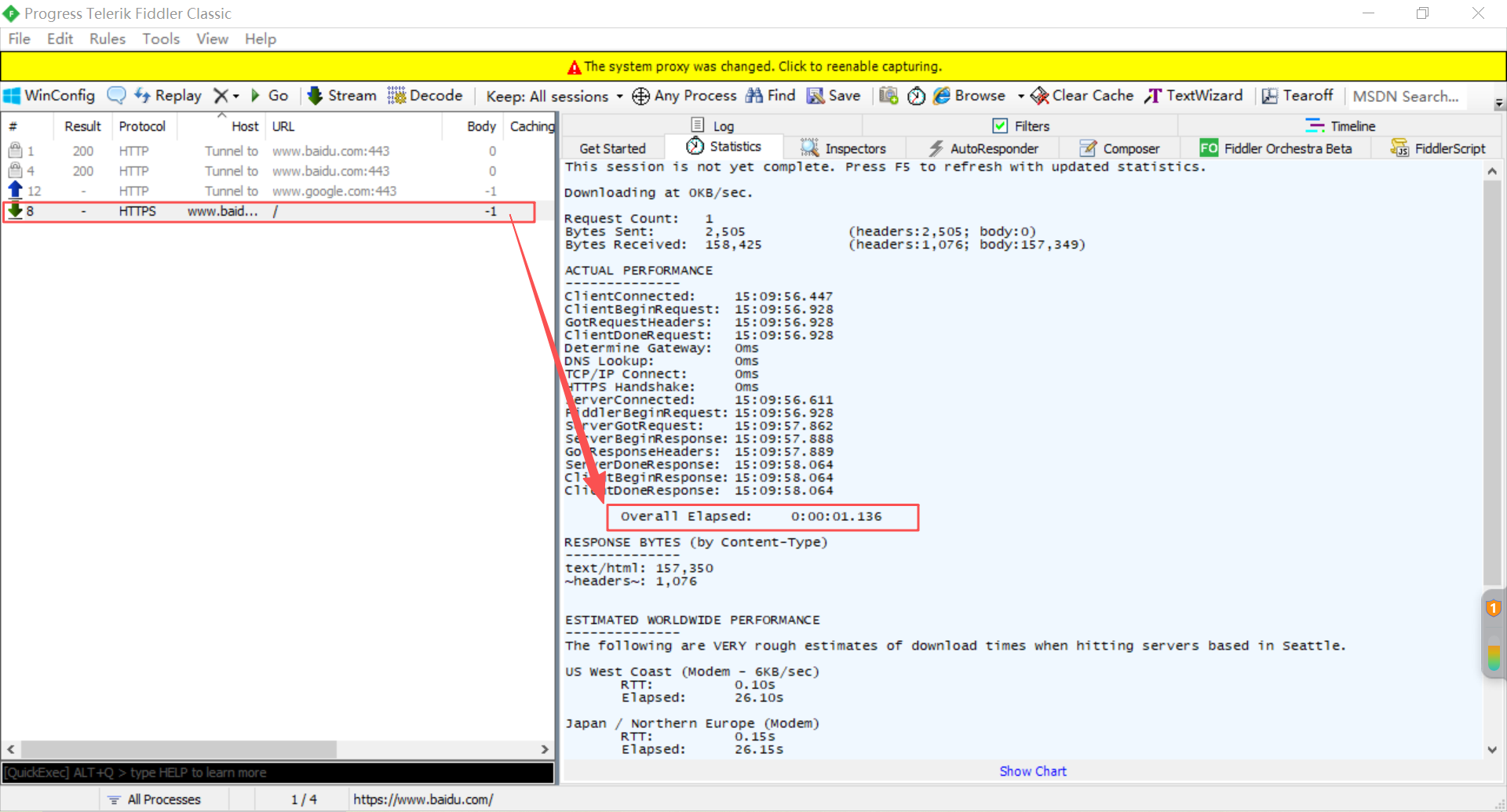Launch the TextWizard tool
Screen dimensions: 1507x812
coord(1194,96)
